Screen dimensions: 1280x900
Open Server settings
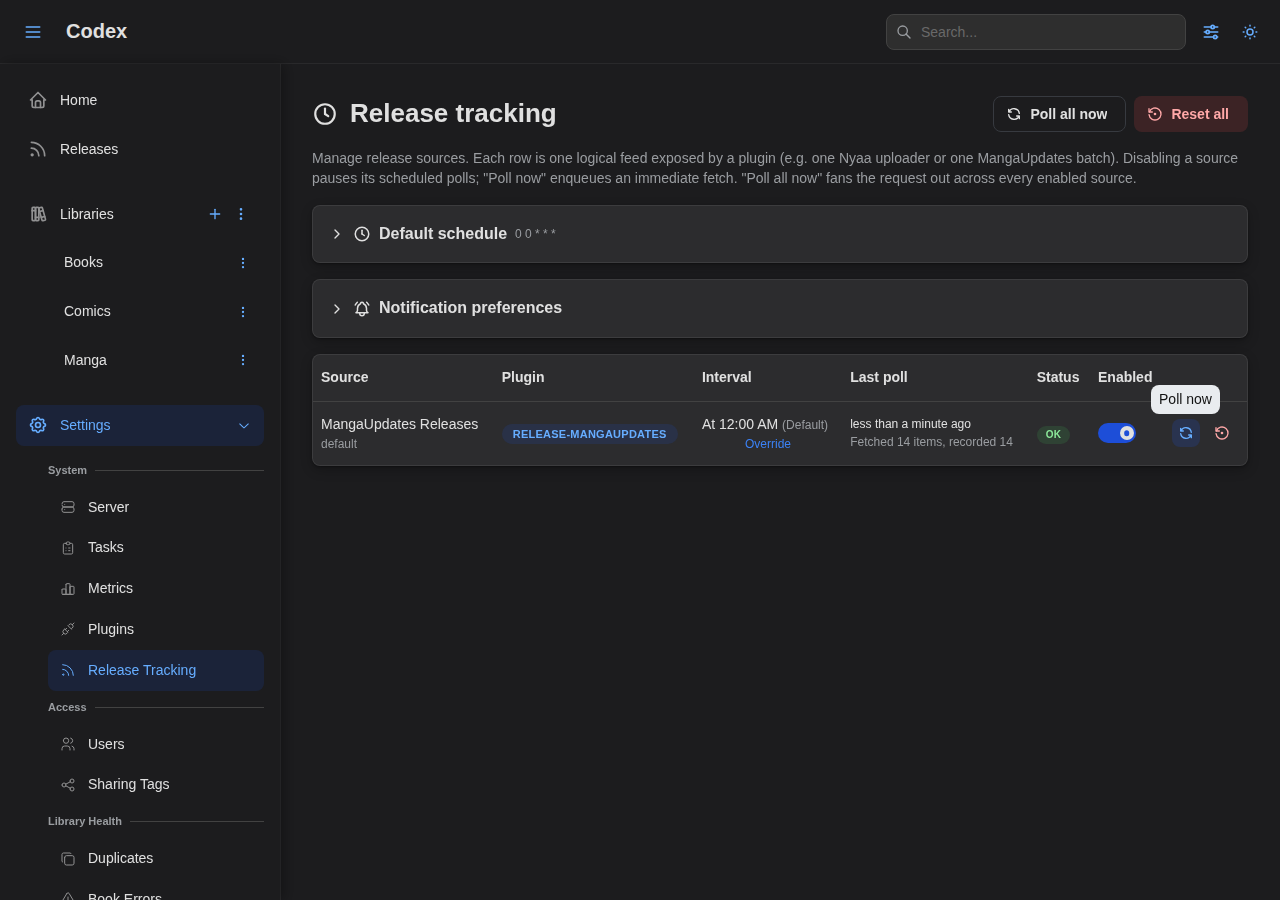pyautogui.click(x=156, y=507)
